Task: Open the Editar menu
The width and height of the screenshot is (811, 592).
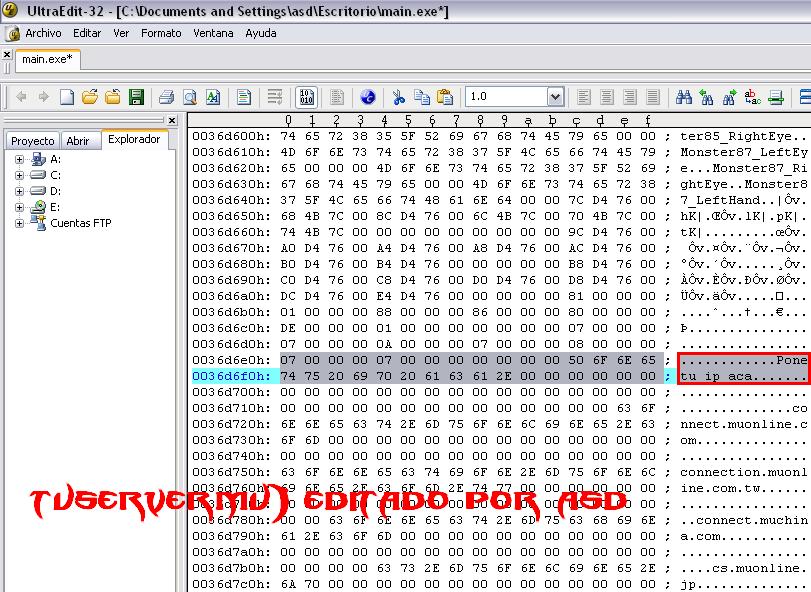Action: pos(87,33)
